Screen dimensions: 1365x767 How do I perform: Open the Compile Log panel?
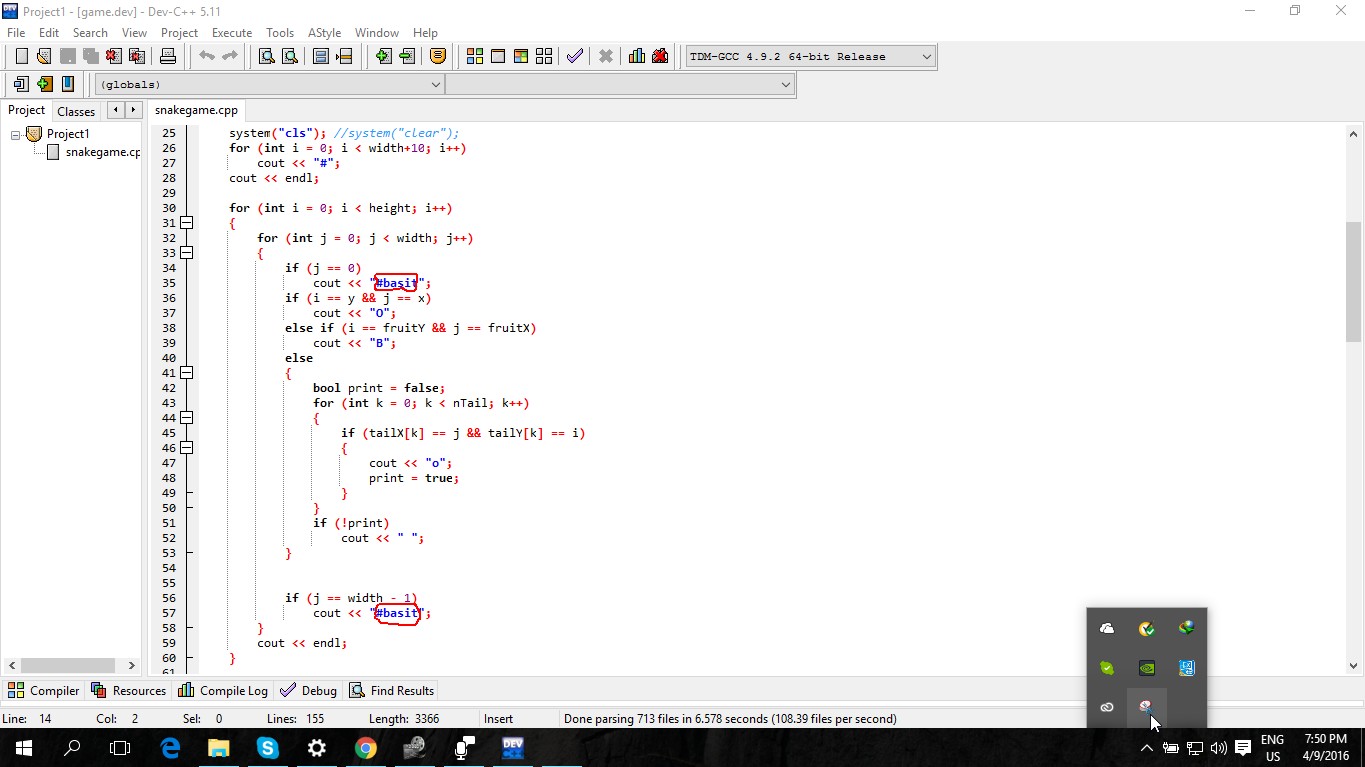[x=222, y=690]
